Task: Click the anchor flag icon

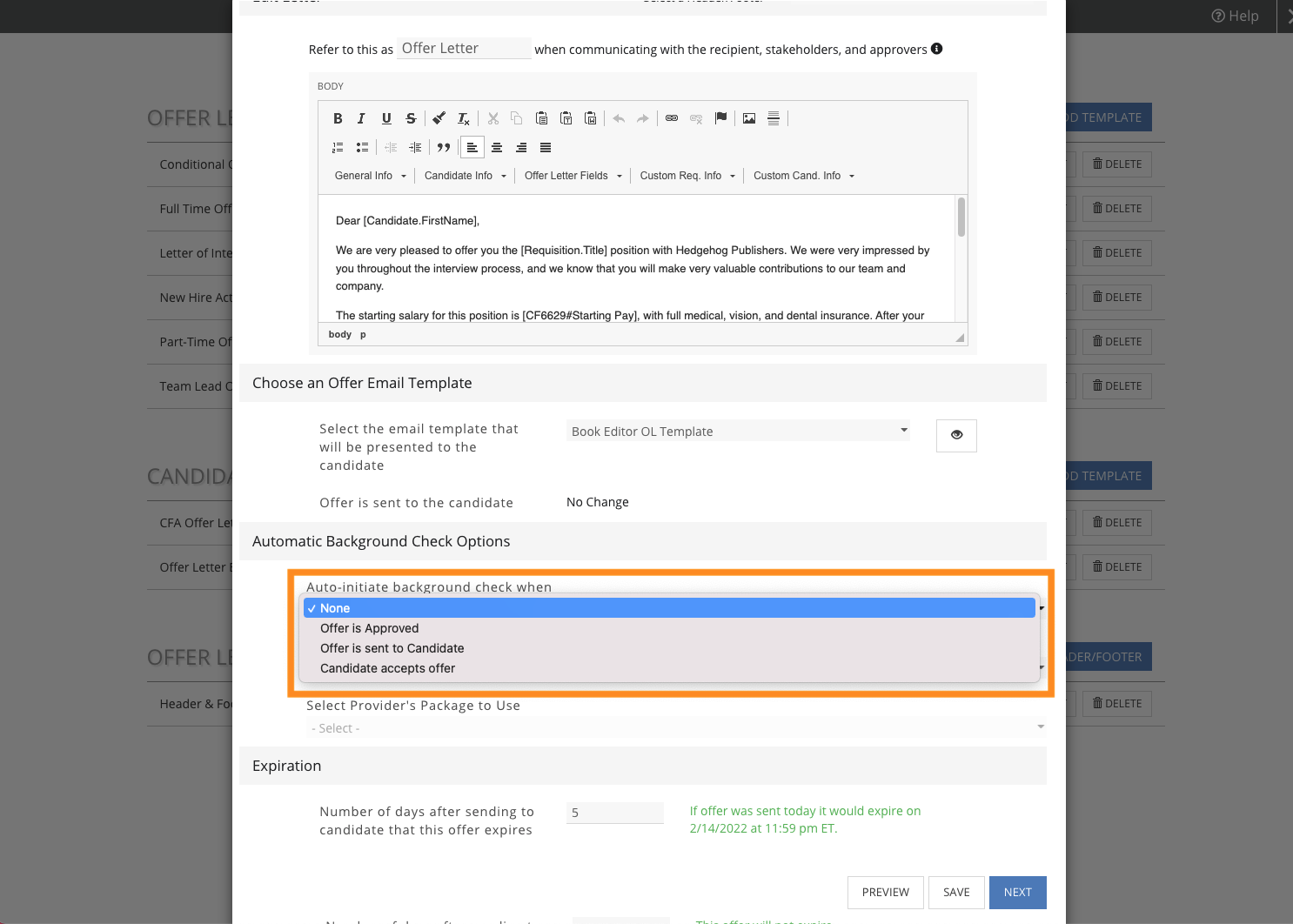Action: pyautogui.click(x=720, y=118)
